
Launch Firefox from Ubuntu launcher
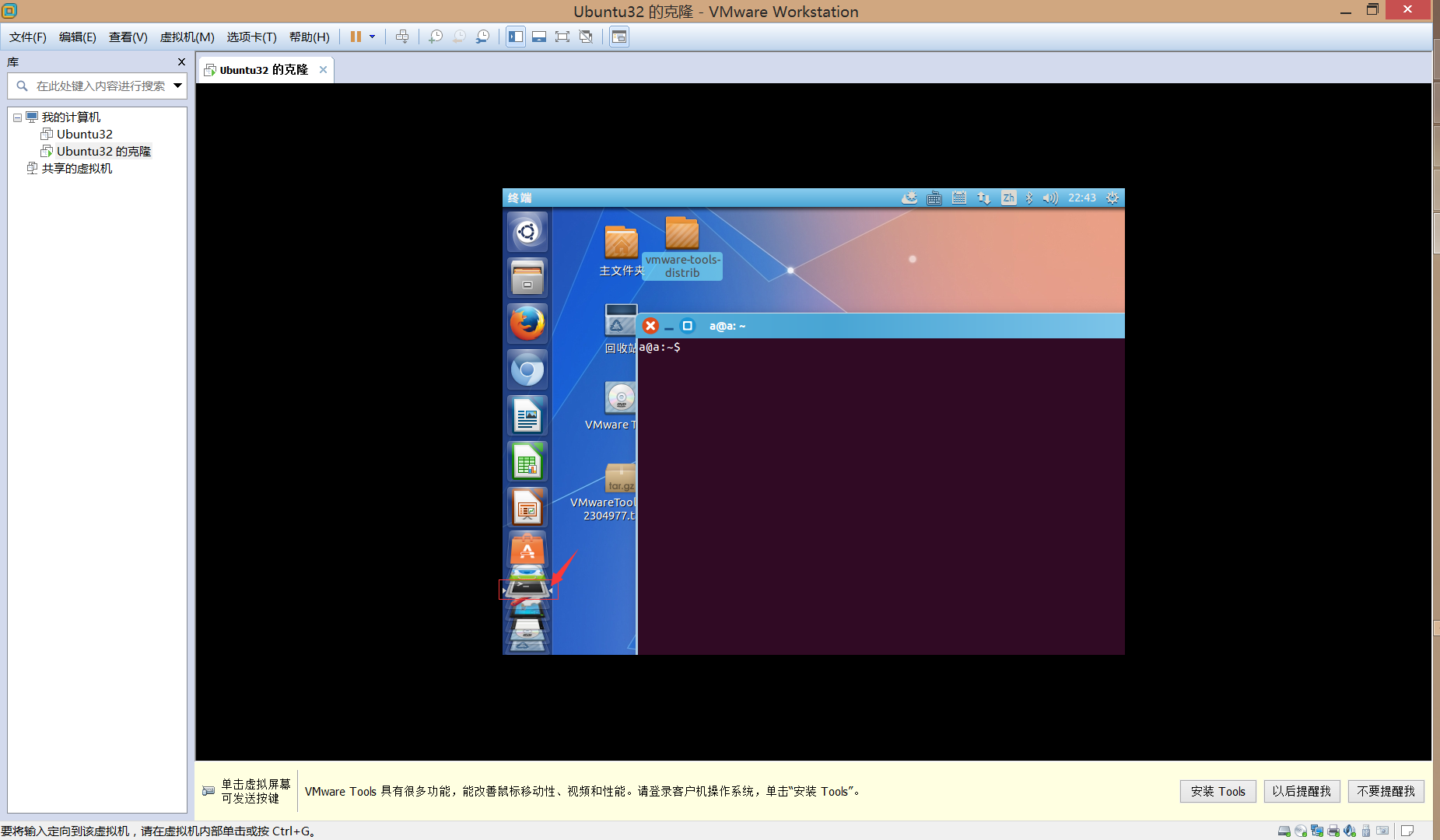pyautogui.click(x=527, y=324)
